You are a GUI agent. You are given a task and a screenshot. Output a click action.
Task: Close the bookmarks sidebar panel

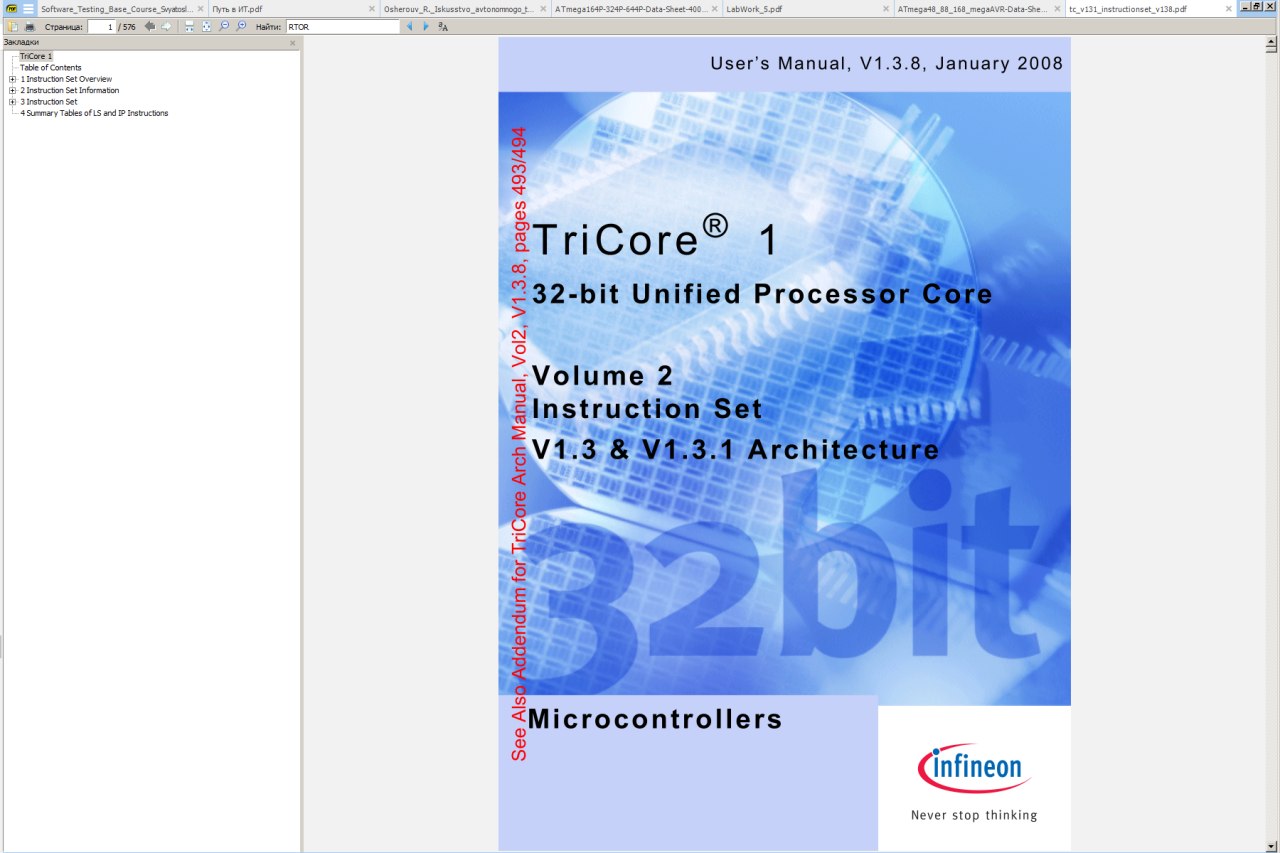(x=293, y=43)
